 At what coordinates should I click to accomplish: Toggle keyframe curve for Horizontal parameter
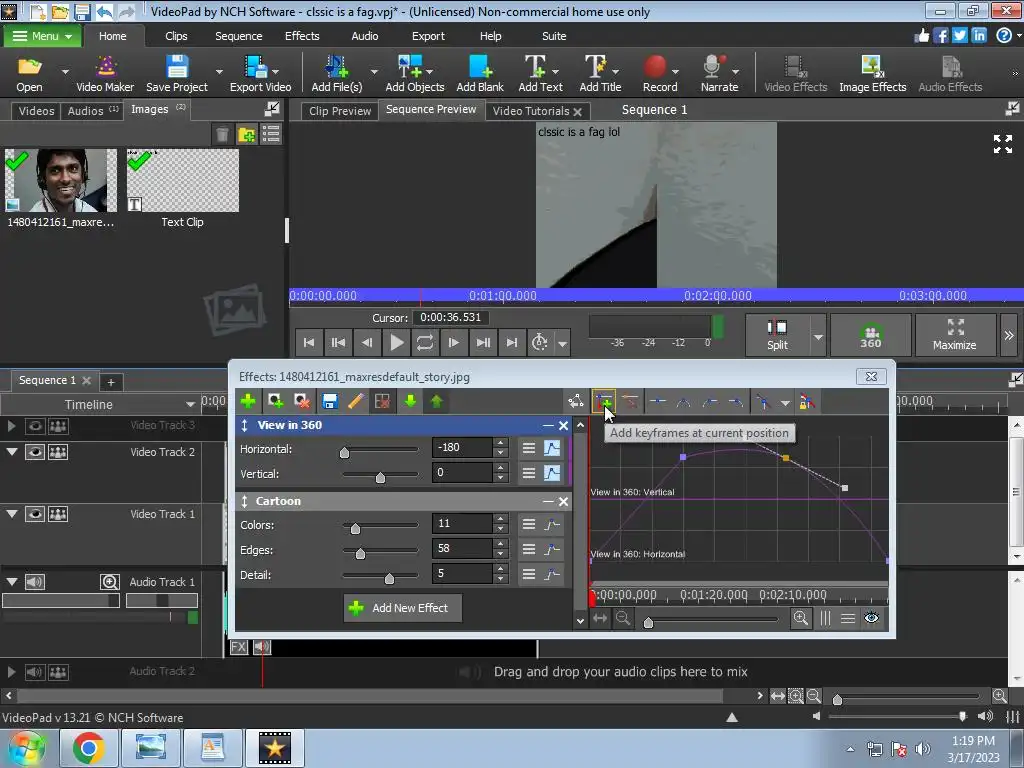pos(552,448)
